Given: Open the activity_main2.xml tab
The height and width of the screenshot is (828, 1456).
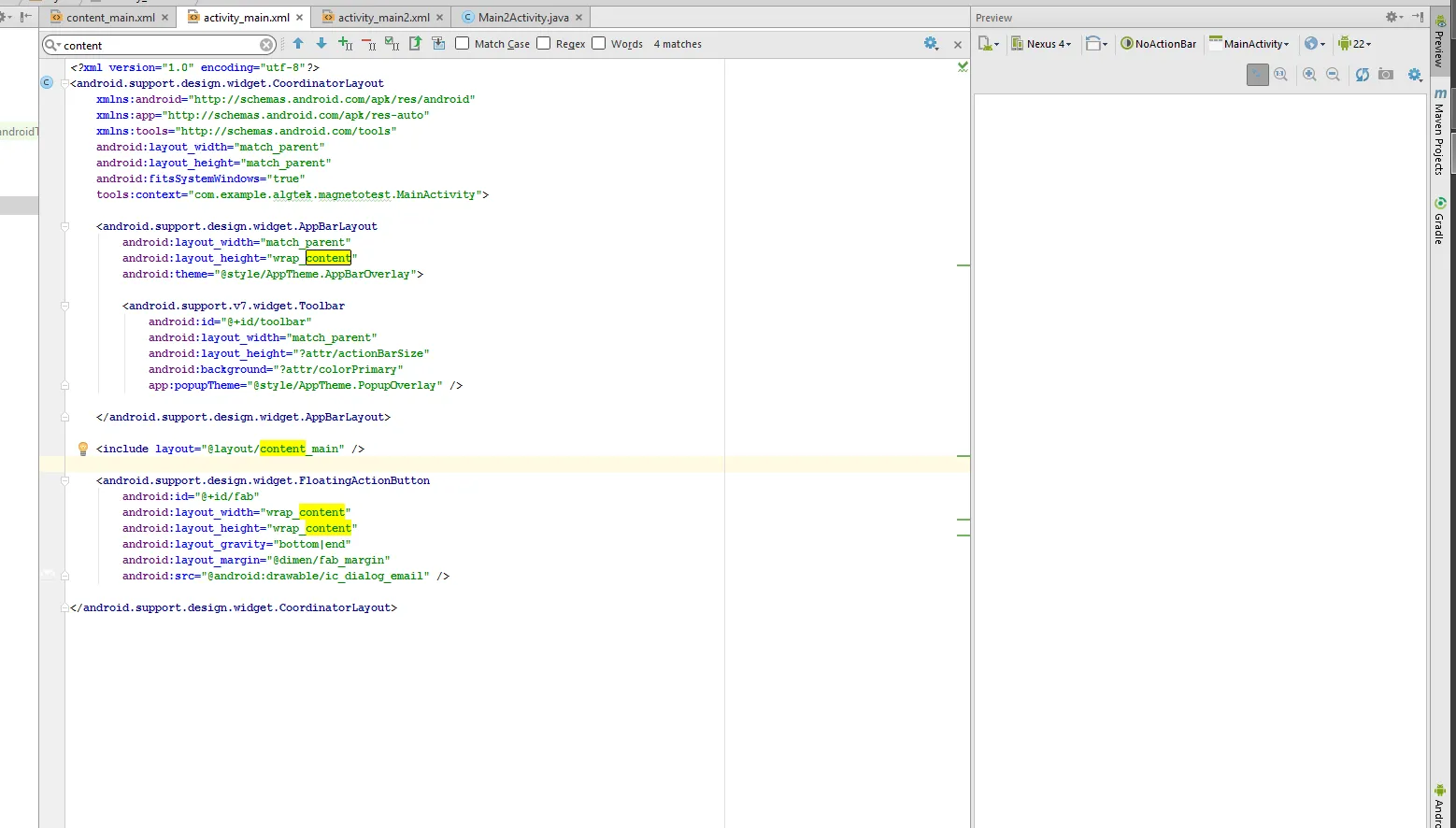Looking at the screenshot, I should pyautogui.click(x=383, y=18).
